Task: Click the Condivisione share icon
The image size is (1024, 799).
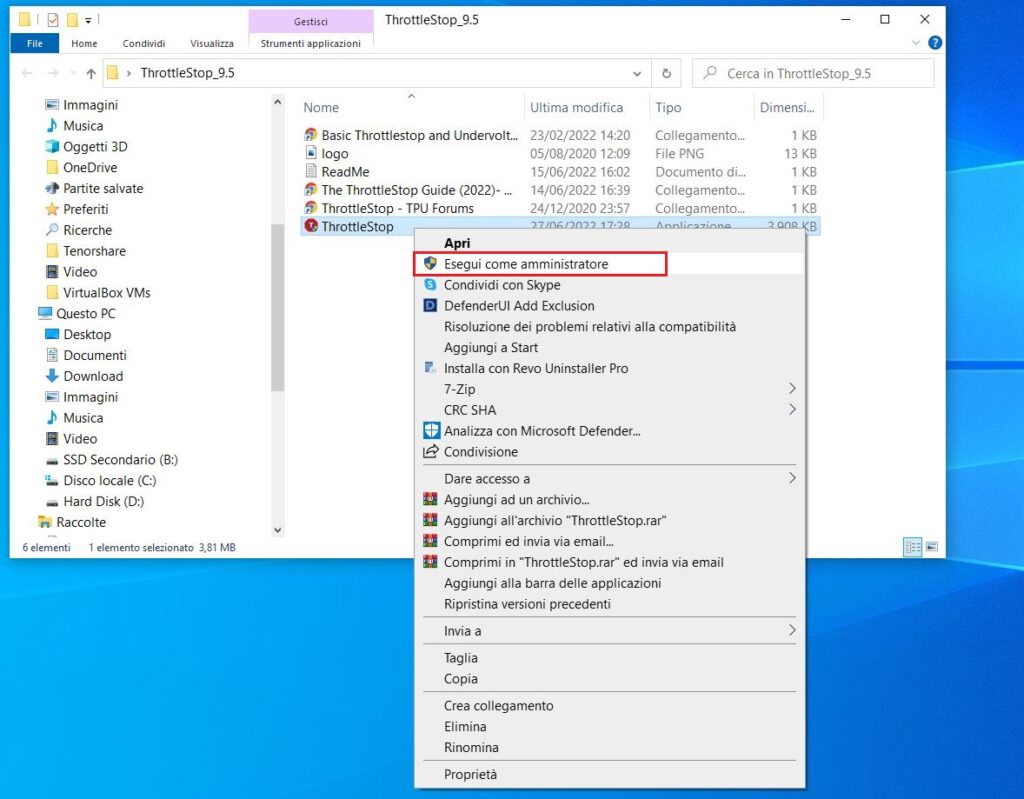Action: (430, 451)
